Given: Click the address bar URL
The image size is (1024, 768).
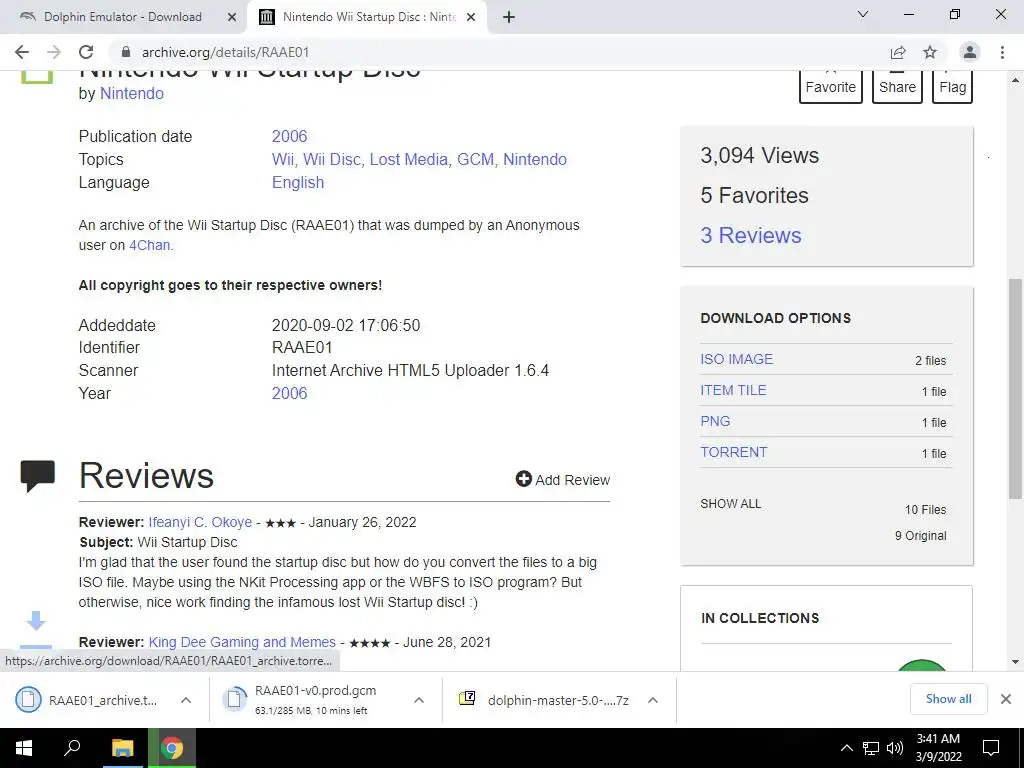Looking at the screenshot, I should (225, 52).
